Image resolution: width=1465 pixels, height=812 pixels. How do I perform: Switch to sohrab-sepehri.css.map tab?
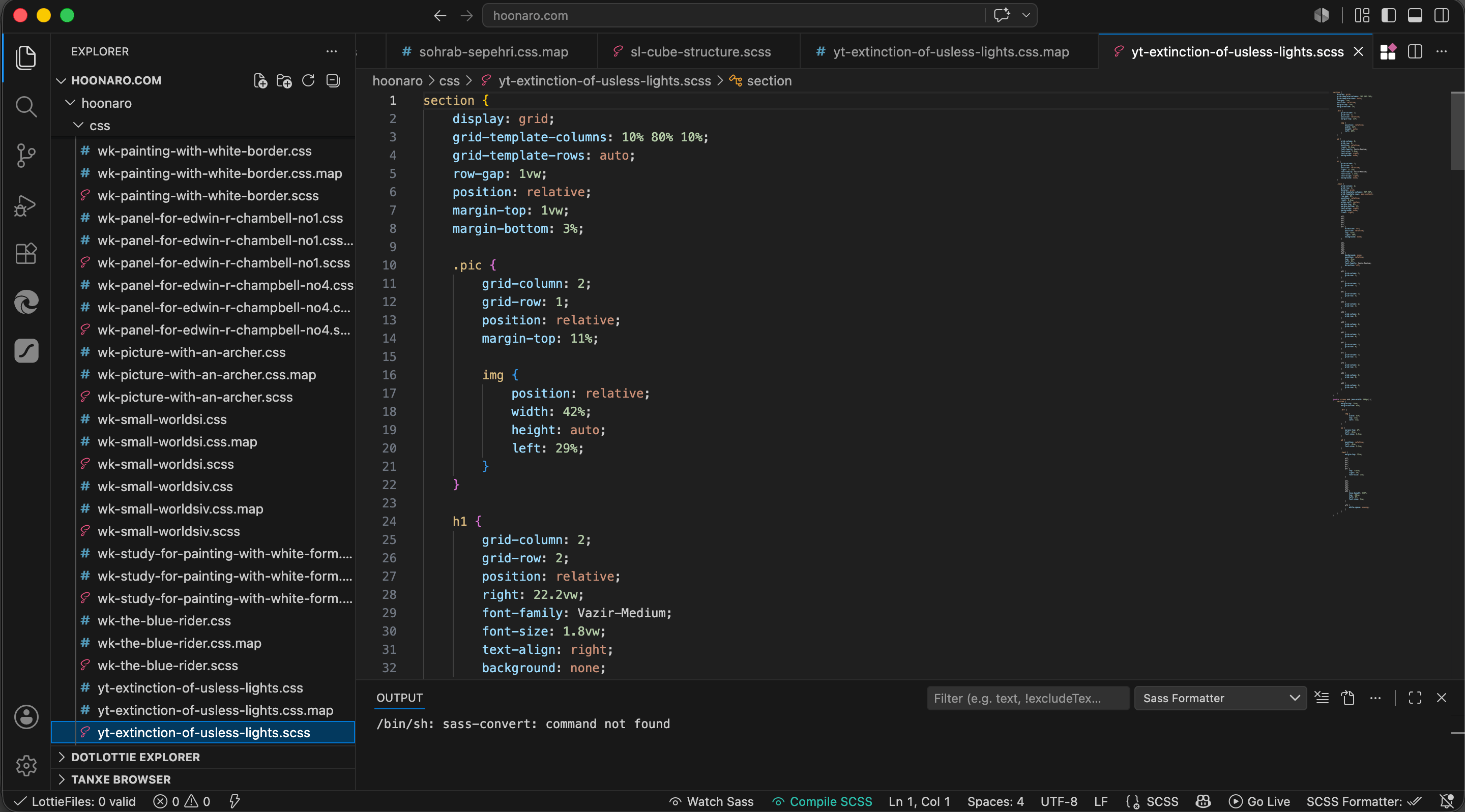tap(492, 52)
